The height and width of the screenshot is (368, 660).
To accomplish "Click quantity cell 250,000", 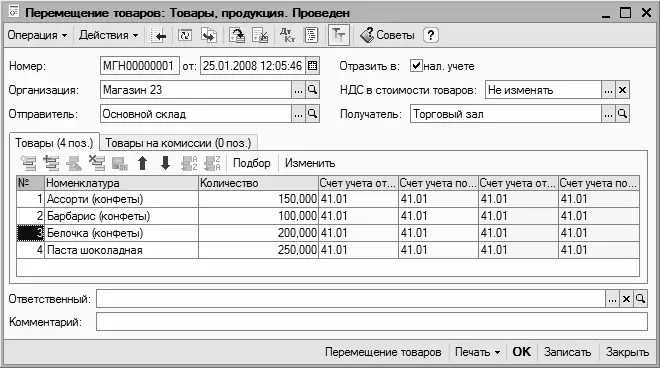I will [x=258, y=250].
